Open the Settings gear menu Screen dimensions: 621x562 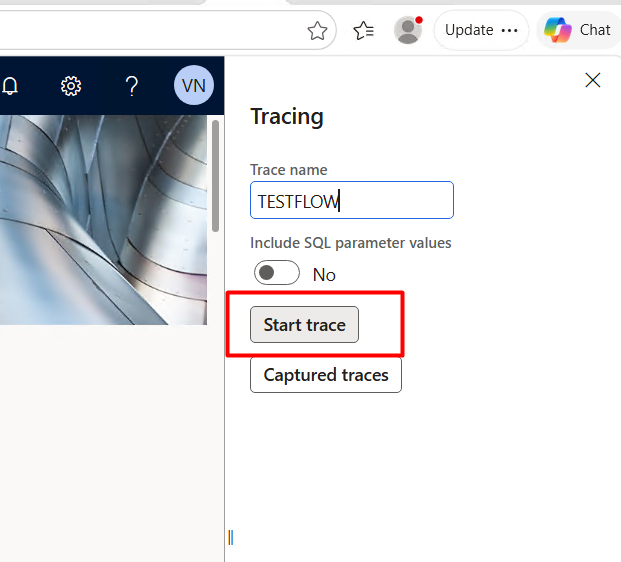(71, 86)
